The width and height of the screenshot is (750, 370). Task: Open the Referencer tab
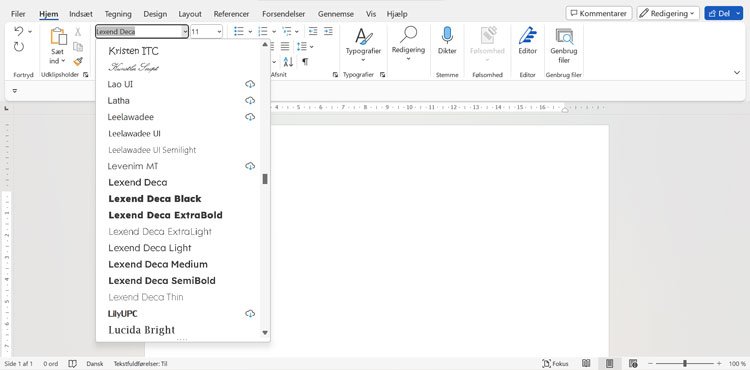click(x=232, y=14)
